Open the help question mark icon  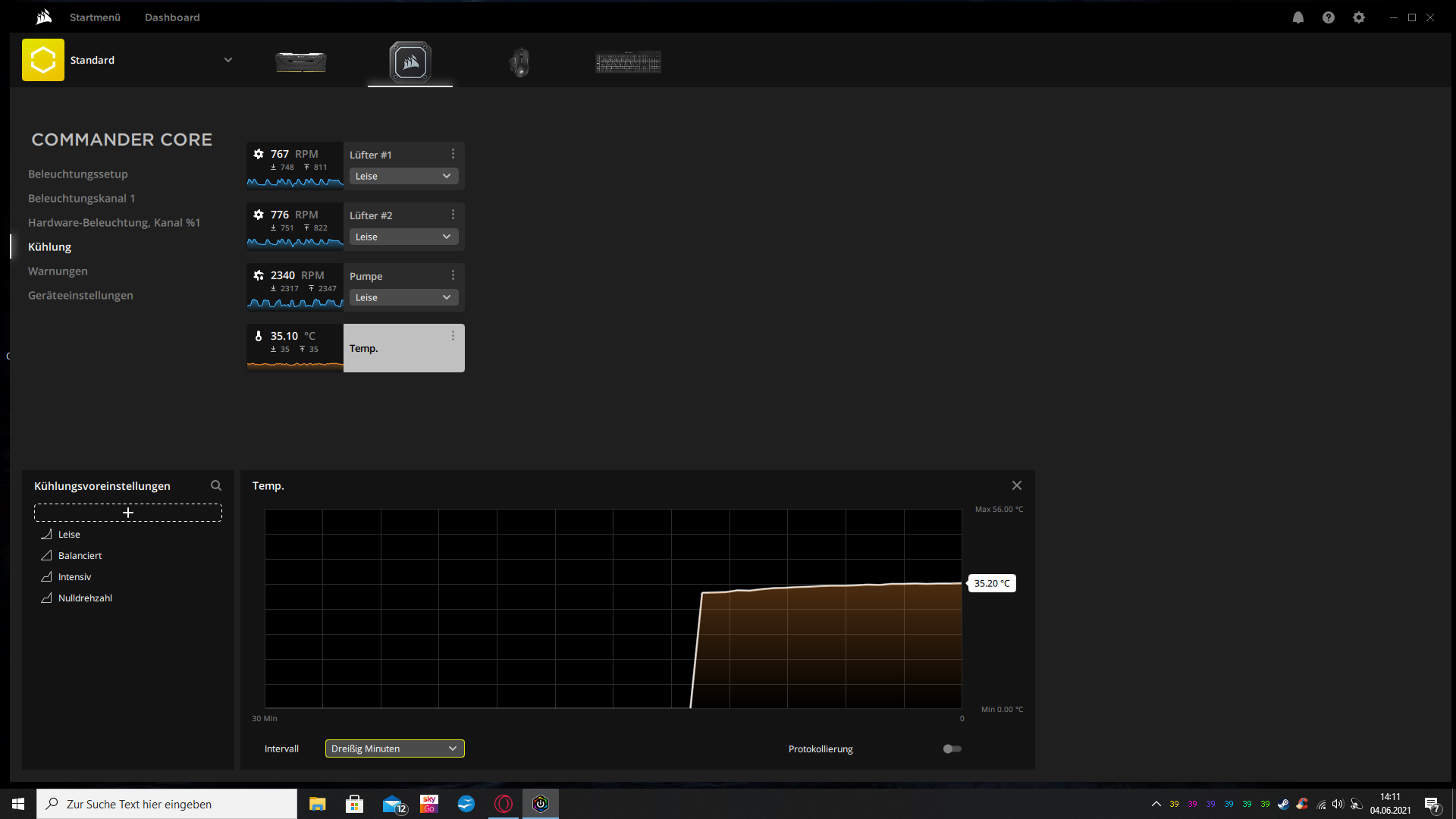click(x=1329, y=17)
